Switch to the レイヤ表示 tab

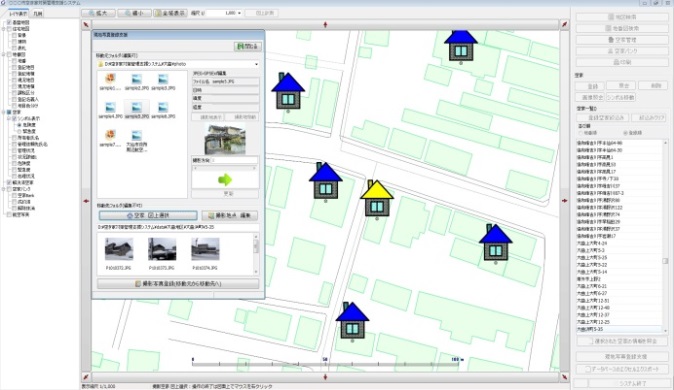(x=18, y=13)
